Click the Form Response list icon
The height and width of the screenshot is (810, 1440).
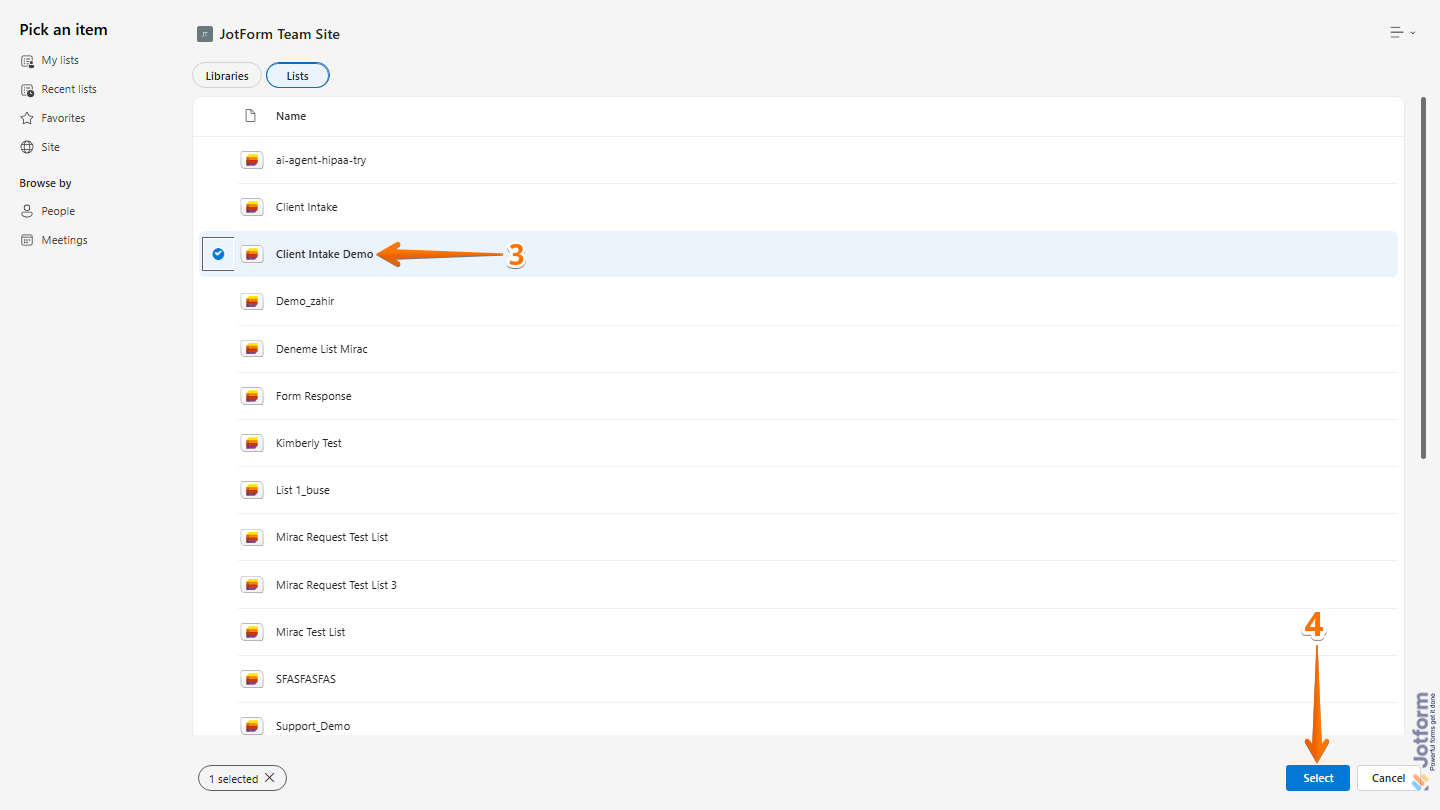(252, 396)
